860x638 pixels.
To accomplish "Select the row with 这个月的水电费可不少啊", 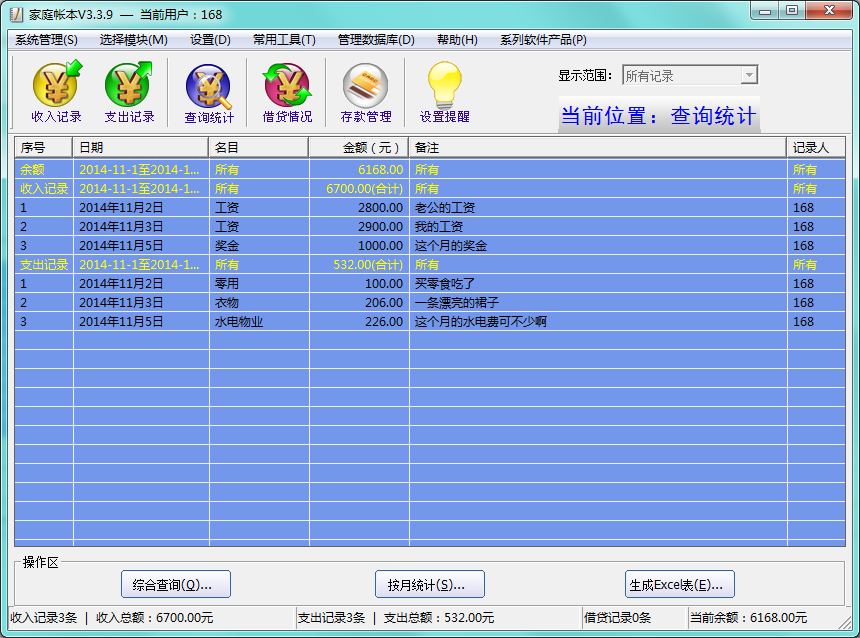I will pos(430,321).
